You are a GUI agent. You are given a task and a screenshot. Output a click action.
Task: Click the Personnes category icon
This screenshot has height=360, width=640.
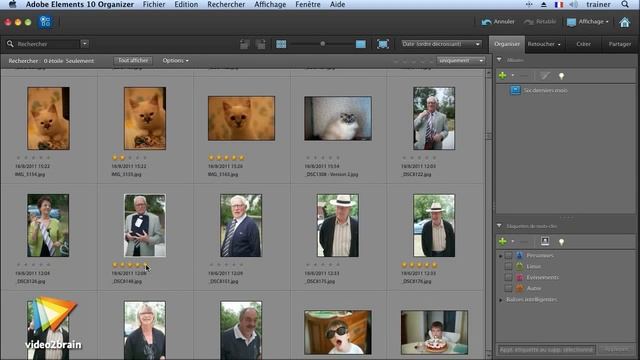click(520, 256)
